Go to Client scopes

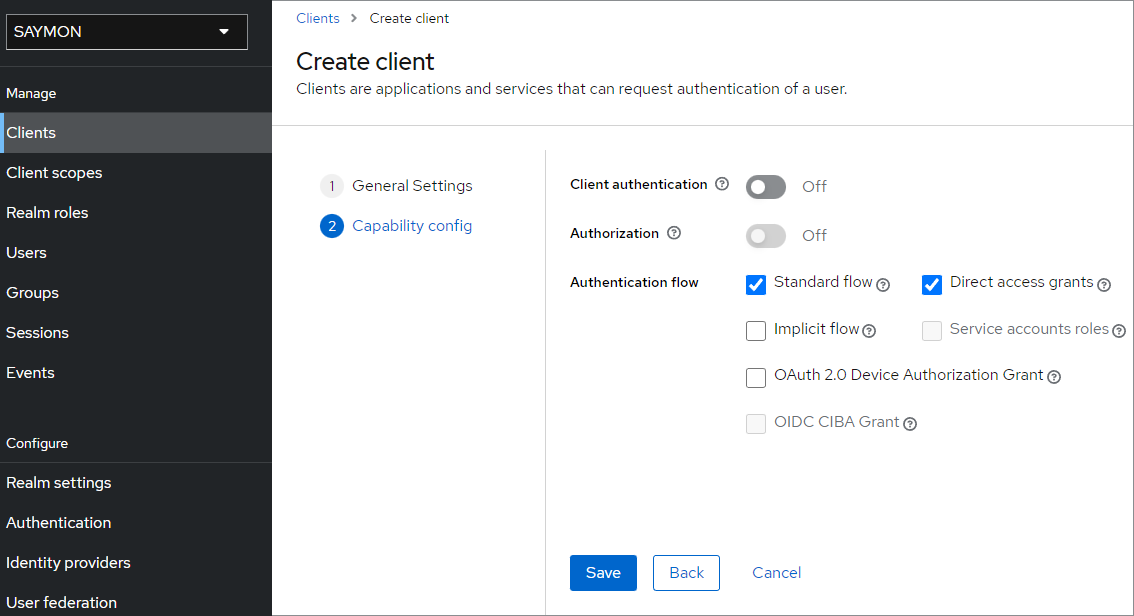(136, 173)
